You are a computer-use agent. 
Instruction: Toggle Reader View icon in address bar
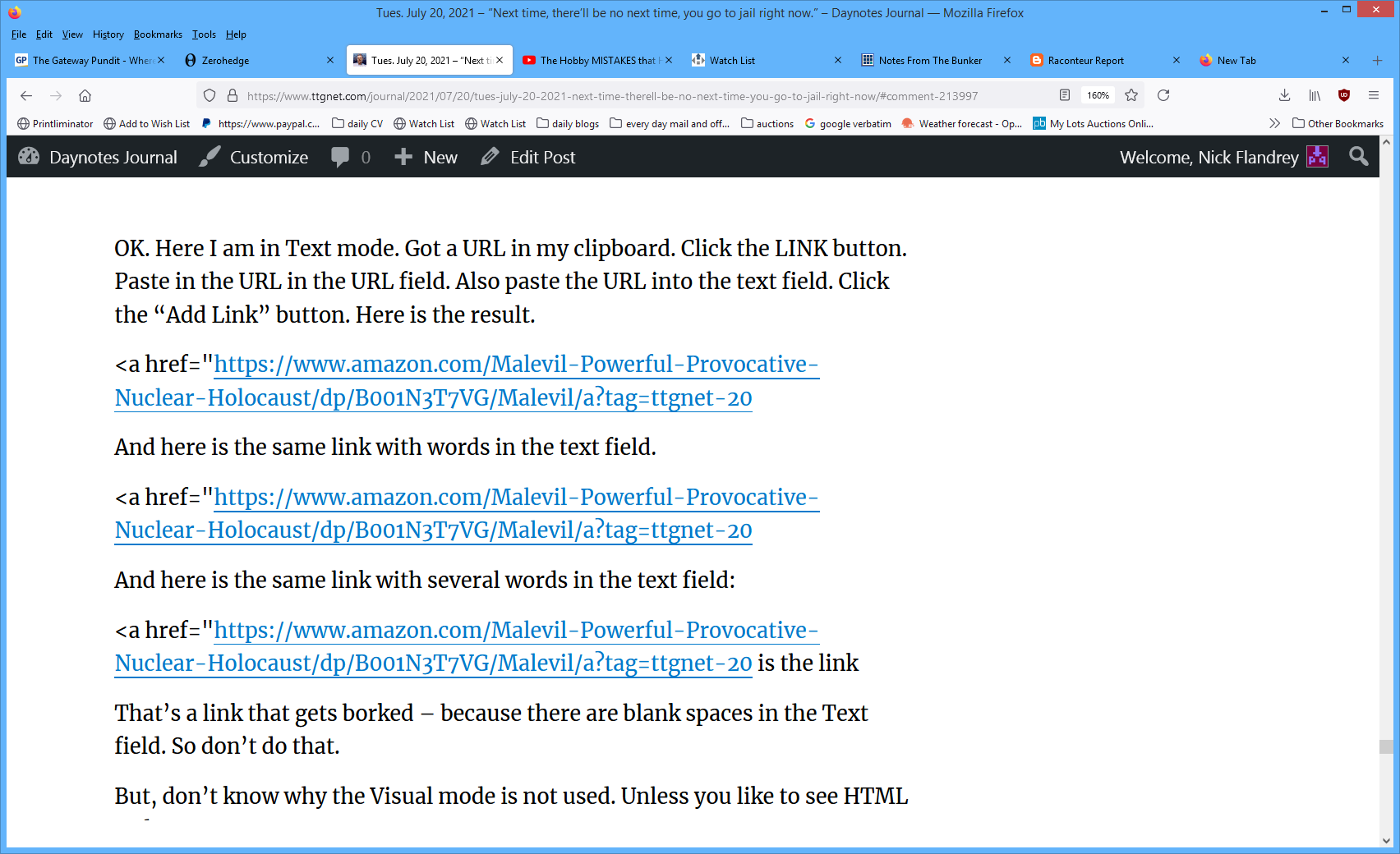[x=1065, y=95]
